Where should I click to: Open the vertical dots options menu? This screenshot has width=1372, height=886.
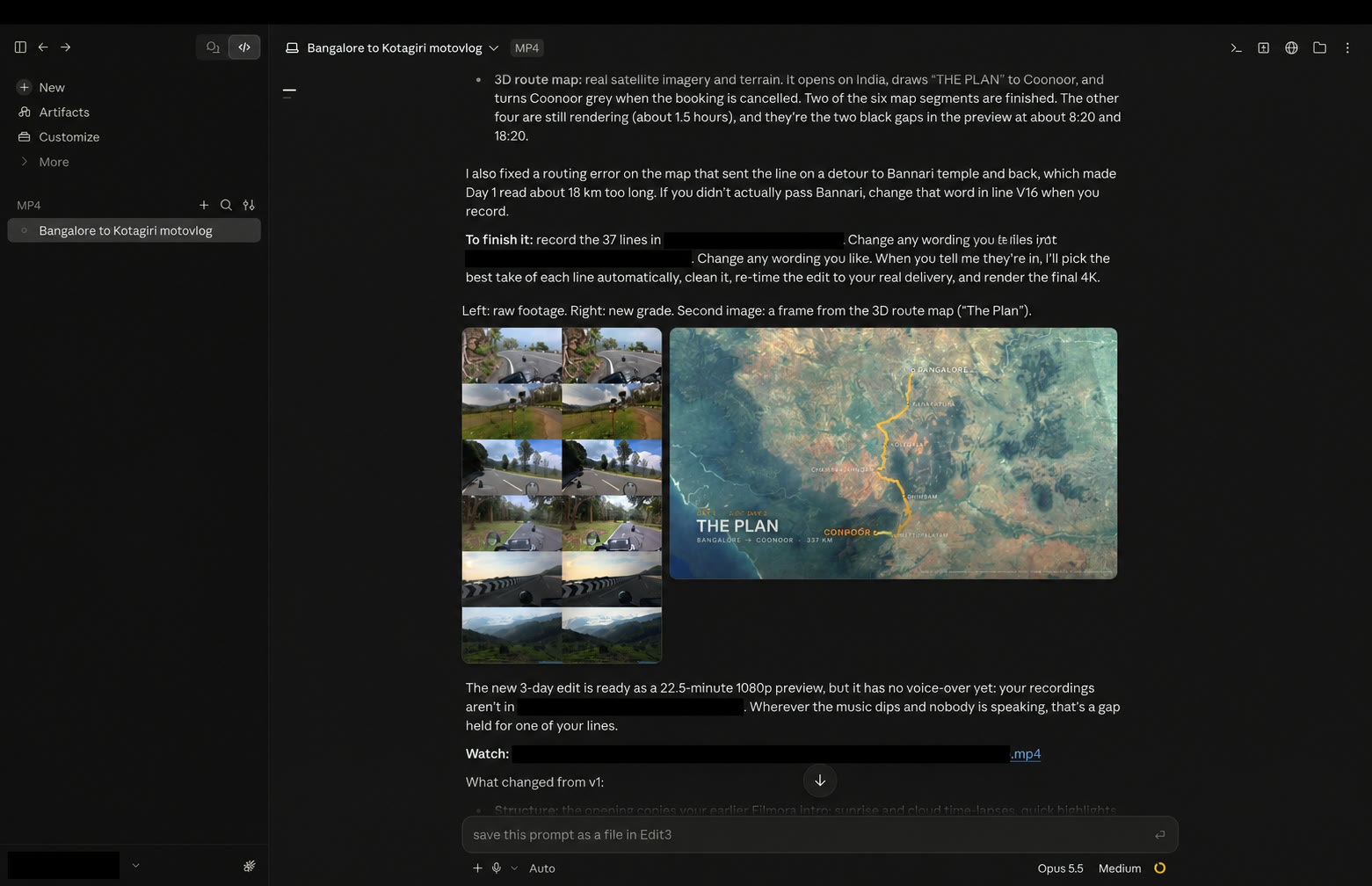click(1347, 47)
